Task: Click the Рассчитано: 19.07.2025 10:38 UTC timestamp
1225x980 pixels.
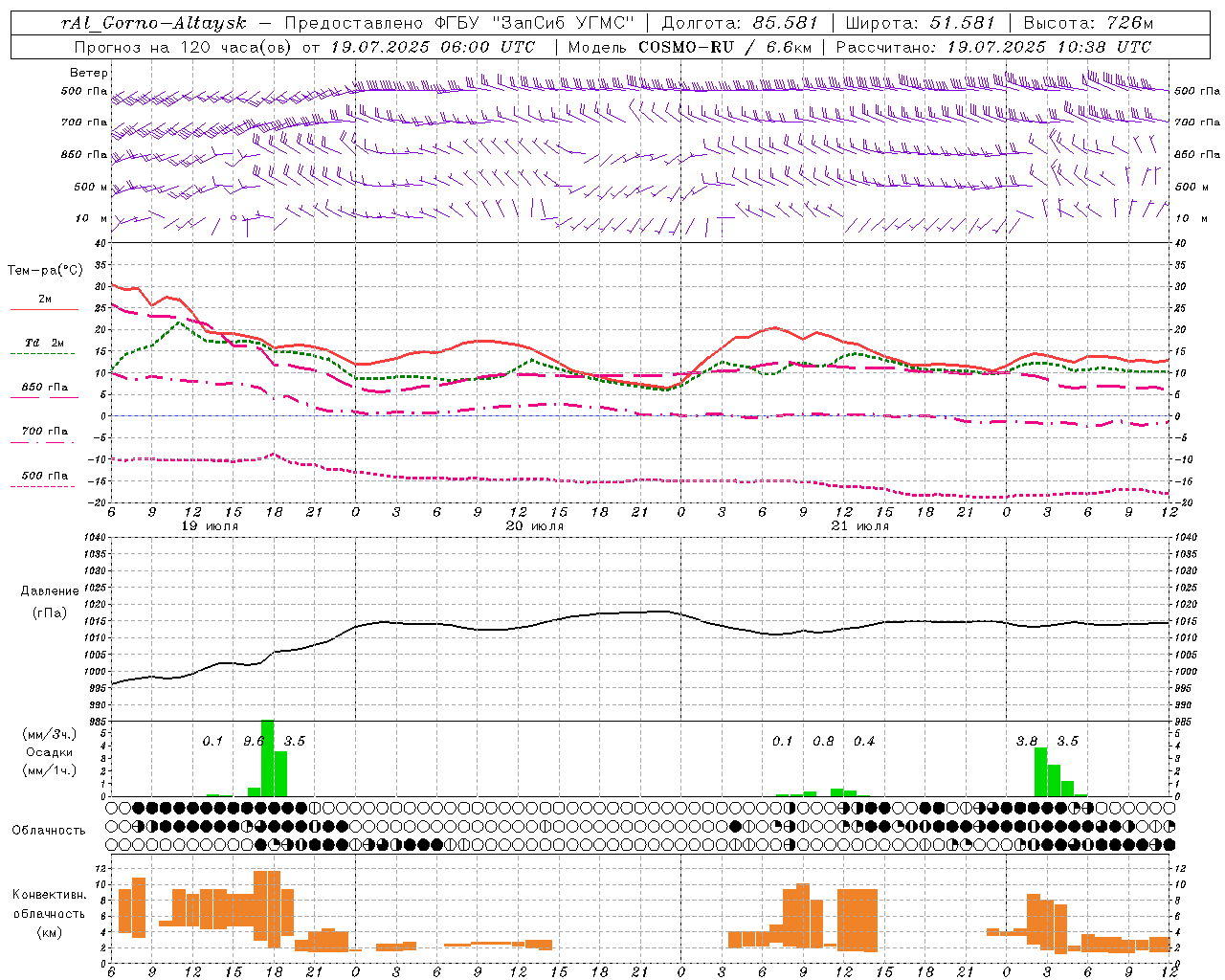Action: [x=994, y=47]
